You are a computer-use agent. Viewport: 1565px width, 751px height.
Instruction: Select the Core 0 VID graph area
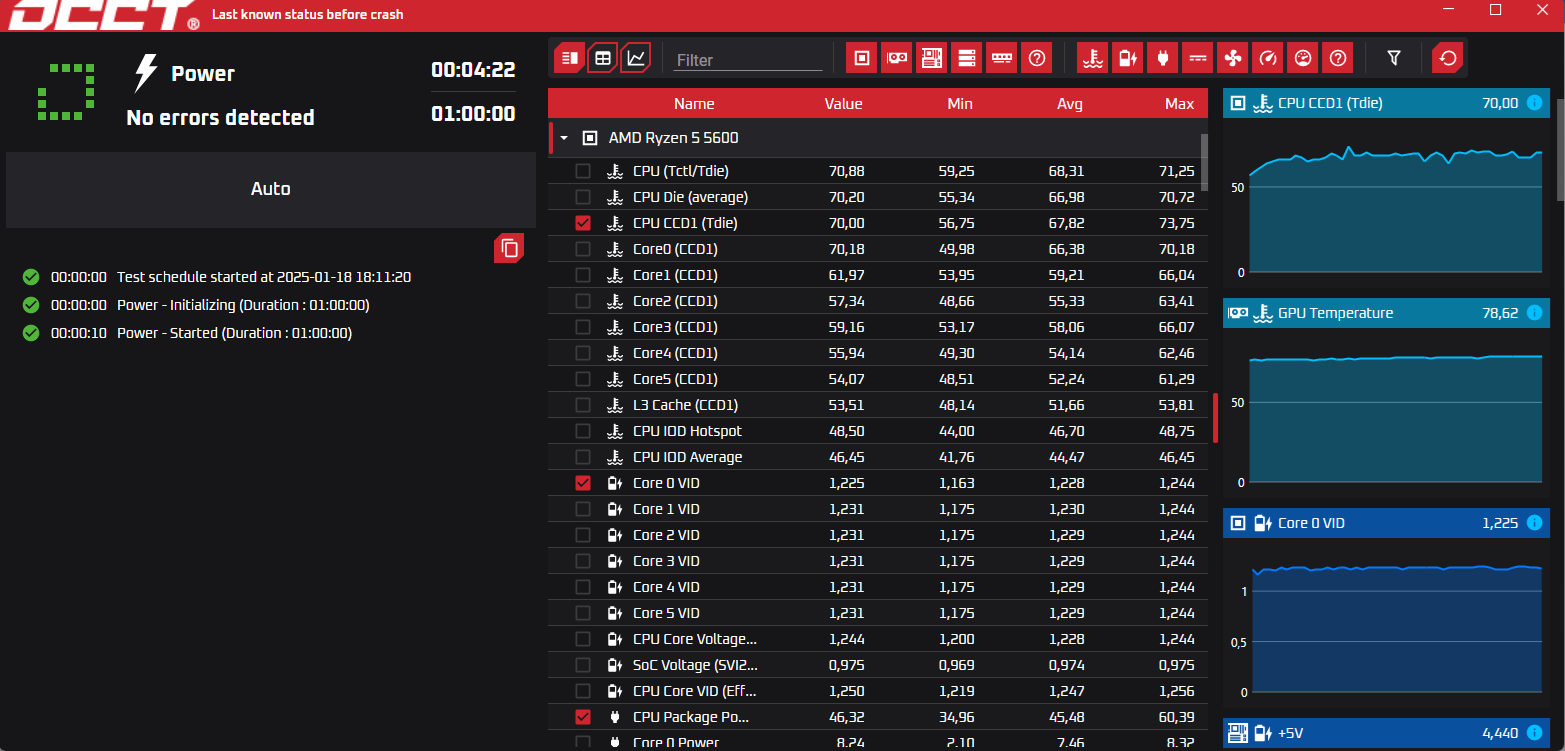1386,623
